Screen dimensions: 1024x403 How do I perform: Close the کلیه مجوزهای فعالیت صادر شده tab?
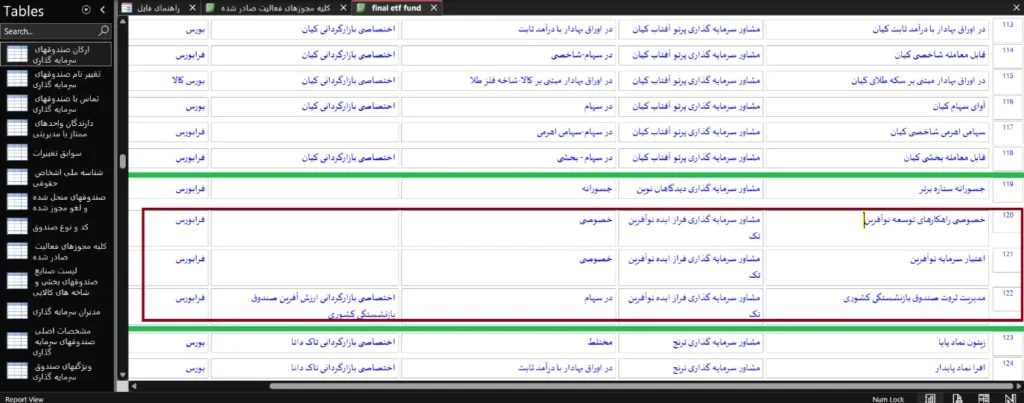pyautogui.click(x=344, y=8)
